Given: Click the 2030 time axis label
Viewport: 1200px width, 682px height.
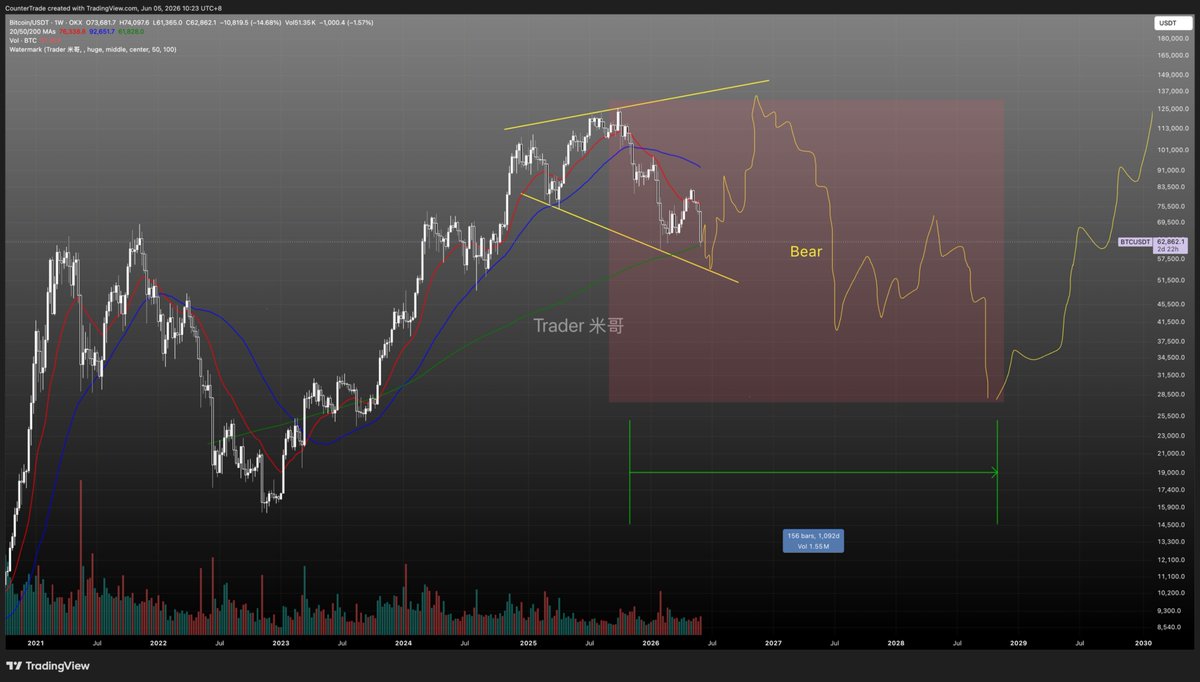Looking at the screenshot, I should pos(1142,645).
